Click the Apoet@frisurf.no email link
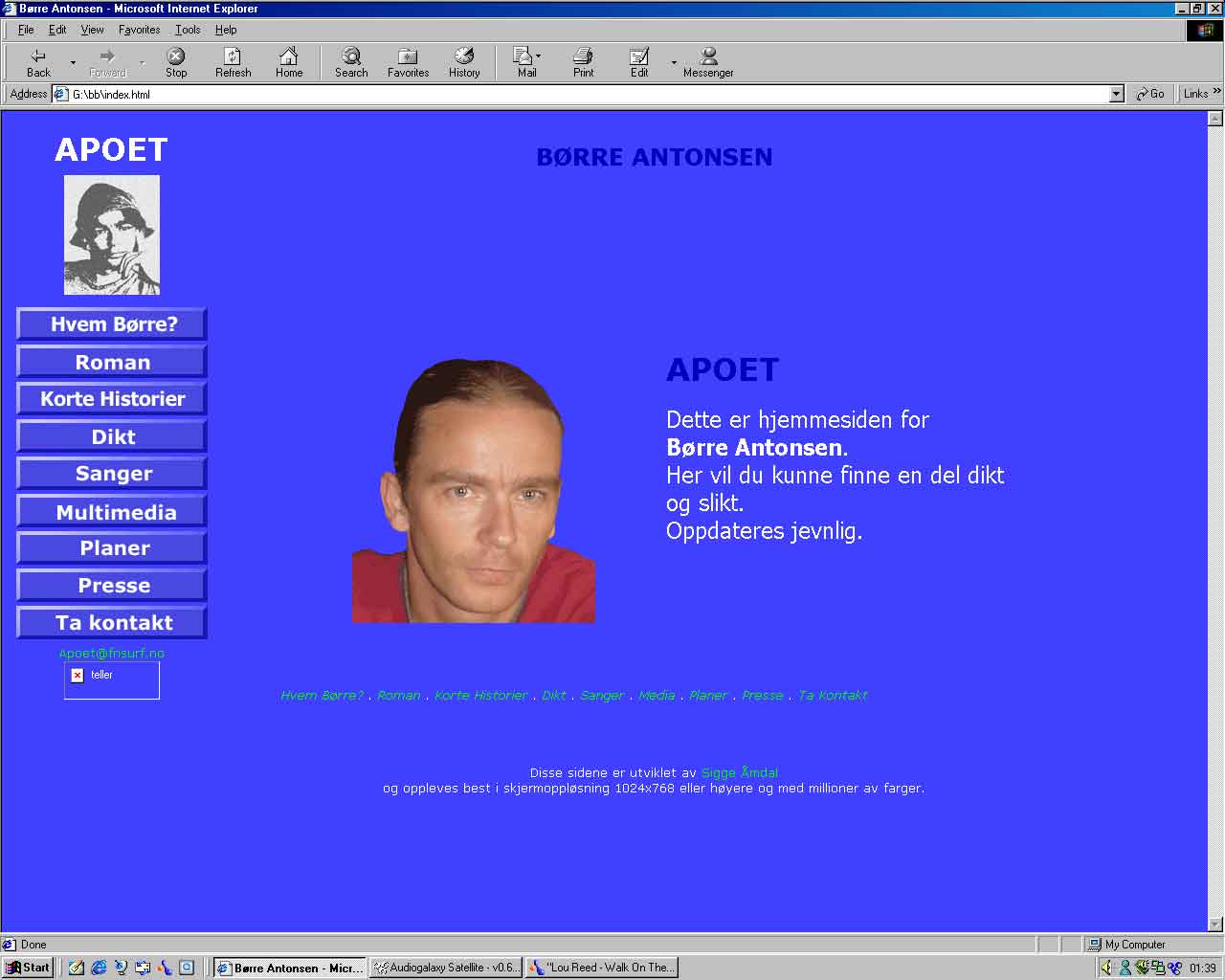Image resolution: width=1225 pixels, height=980 pixels. pos(111,654)
